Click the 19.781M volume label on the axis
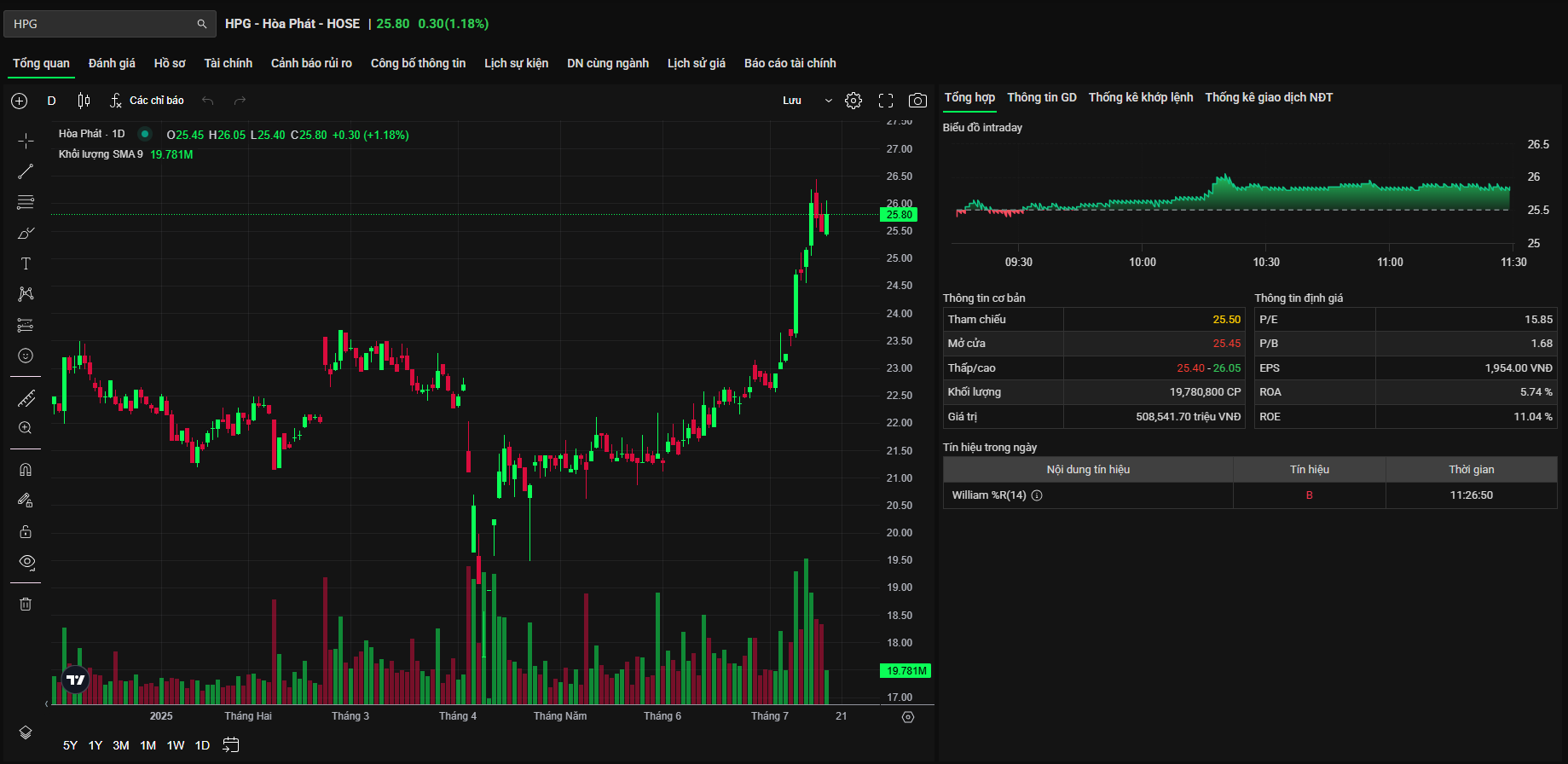Image resolution: width=1568 pixels, height=764 pixels. point(906,671)
